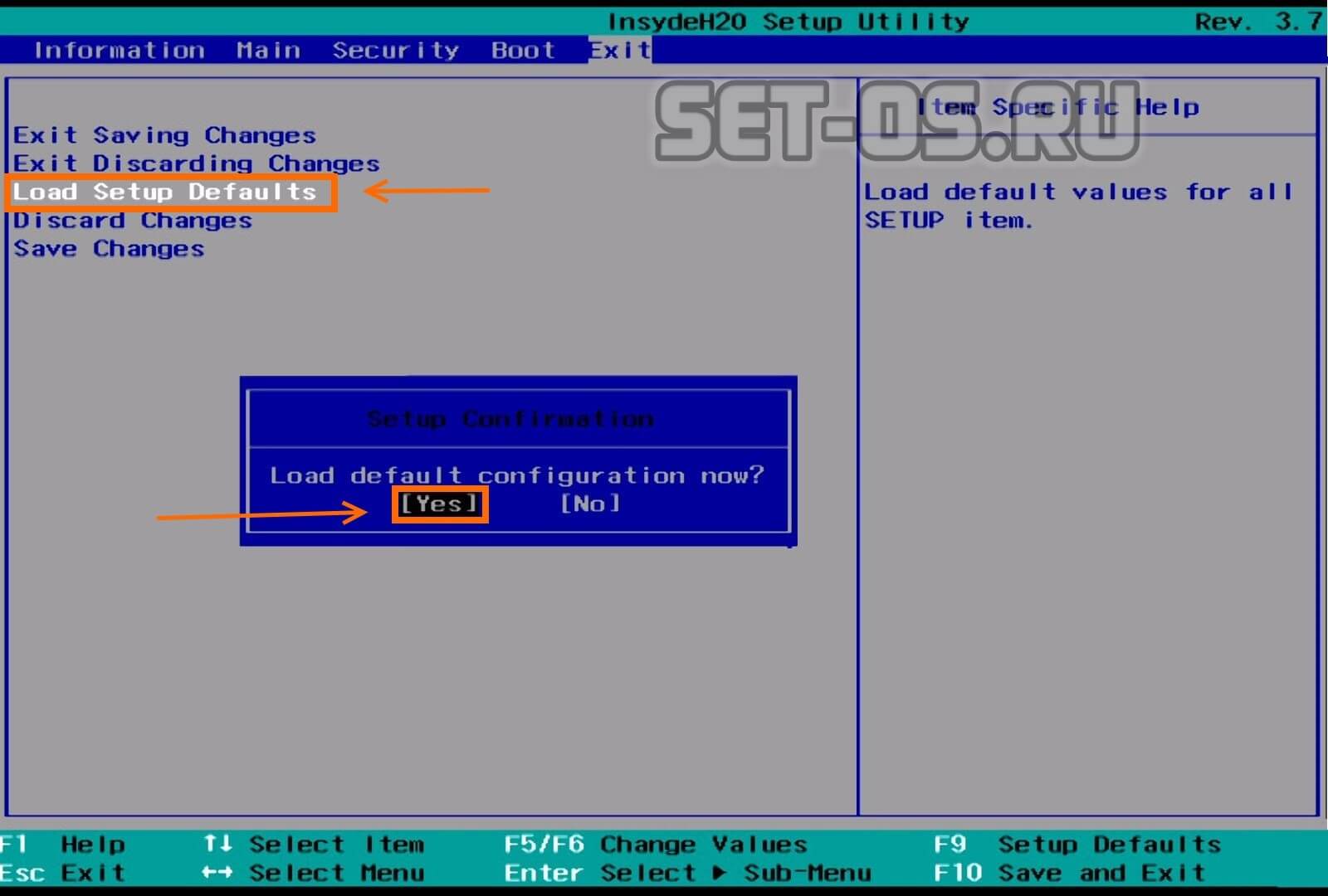The image size is (1328, 896).
Task: Click the Select Item arrows hint
Action: click(314, 845)
